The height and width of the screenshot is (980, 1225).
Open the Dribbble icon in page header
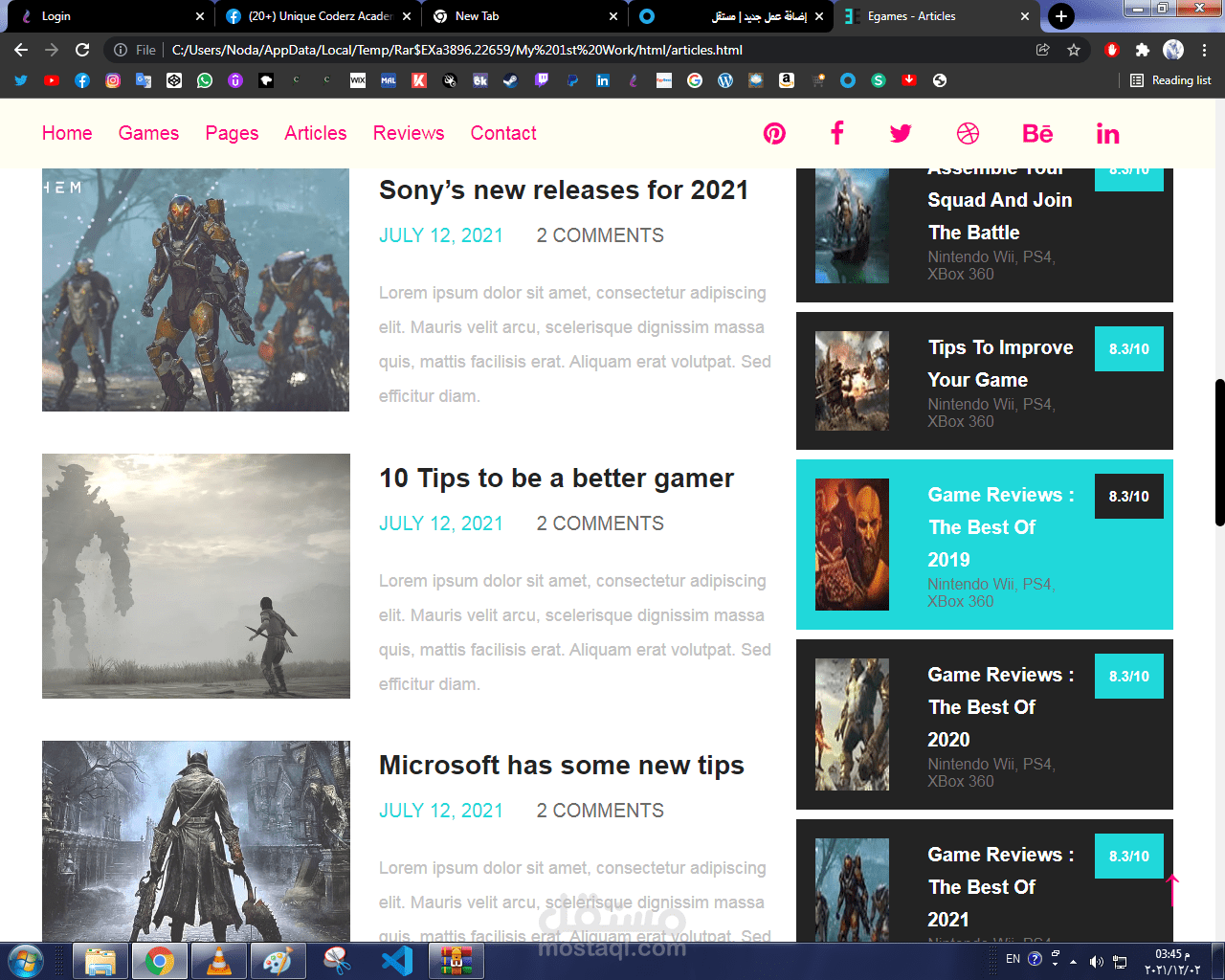click(969, 133)
